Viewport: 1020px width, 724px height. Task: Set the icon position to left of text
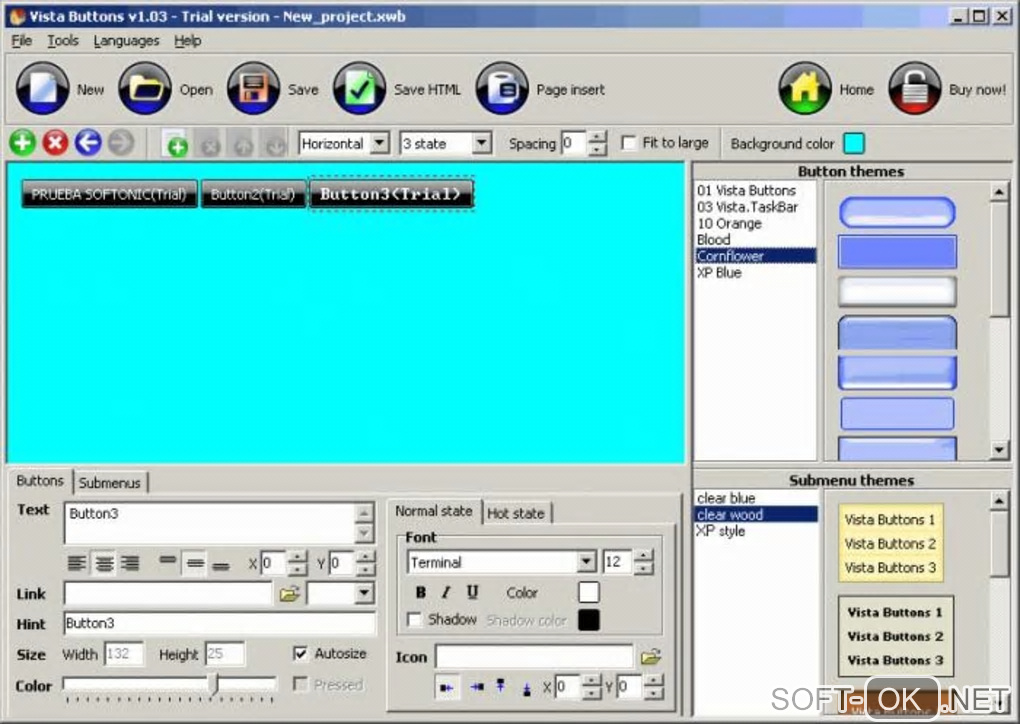point(447,687)
